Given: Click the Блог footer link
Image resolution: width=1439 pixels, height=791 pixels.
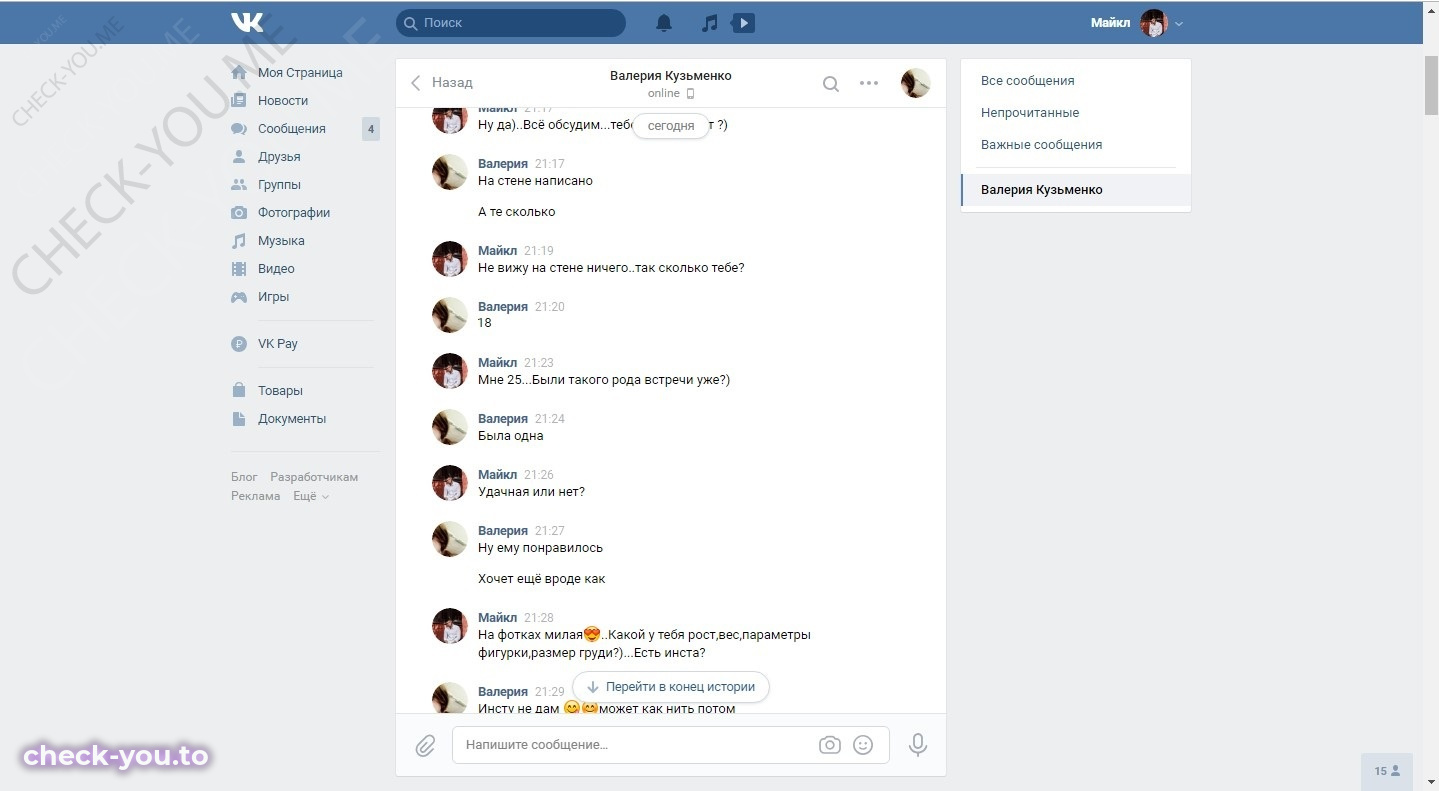Looking at the screenshot, I should pyautogui.click(x=244, y=477).
